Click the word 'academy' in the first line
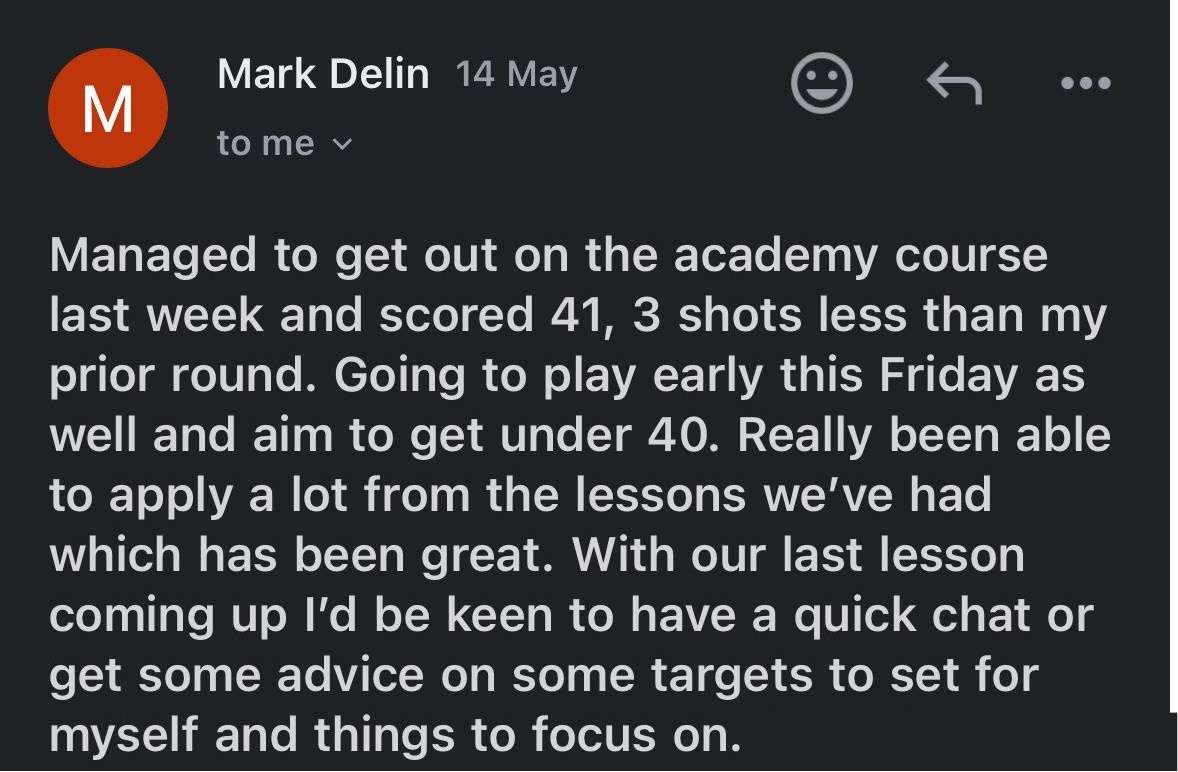This screenshot has height=772, width=1178. pyautogui.click(x=775, y=256)
